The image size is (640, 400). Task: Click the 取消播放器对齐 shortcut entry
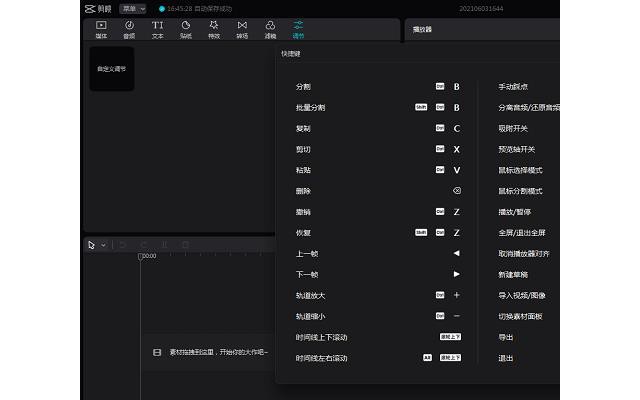coord(524,253)
